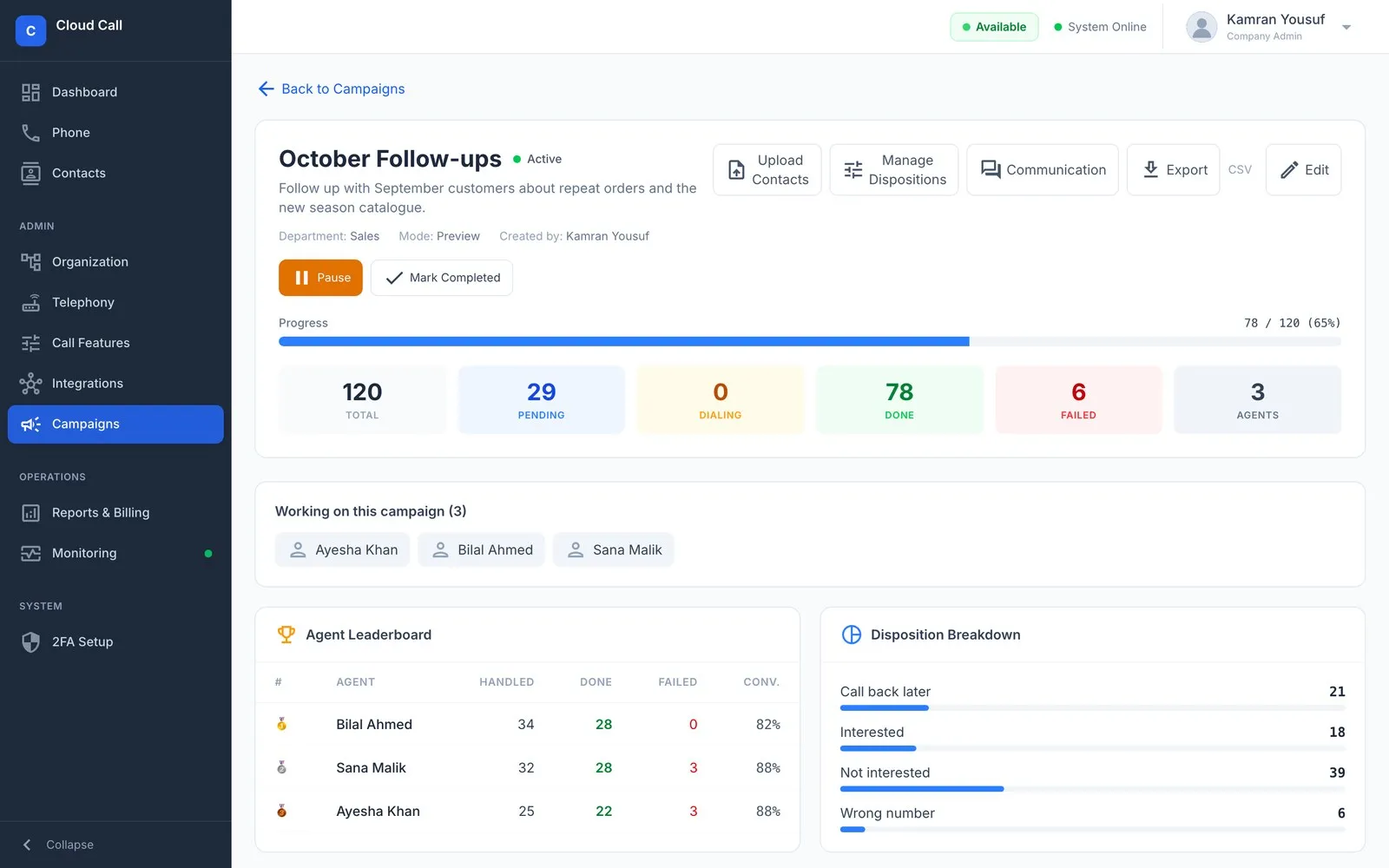Click the CONV. column header
The height and width of the screenshot is (868, 1389).
click(x=761, y=682)
